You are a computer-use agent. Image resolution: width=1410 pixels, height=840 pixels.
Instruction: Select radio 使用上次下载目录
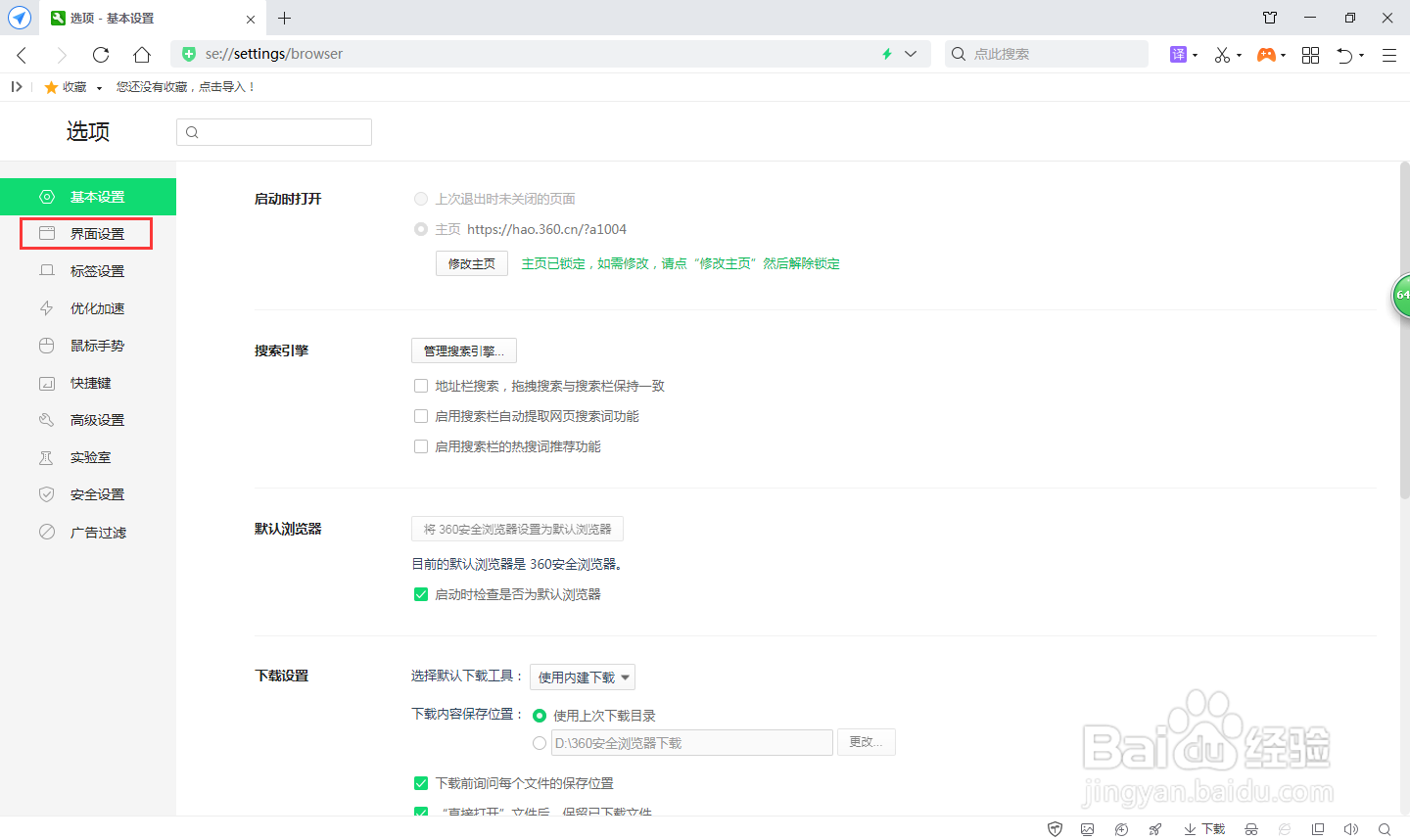[x=540, y=716]
